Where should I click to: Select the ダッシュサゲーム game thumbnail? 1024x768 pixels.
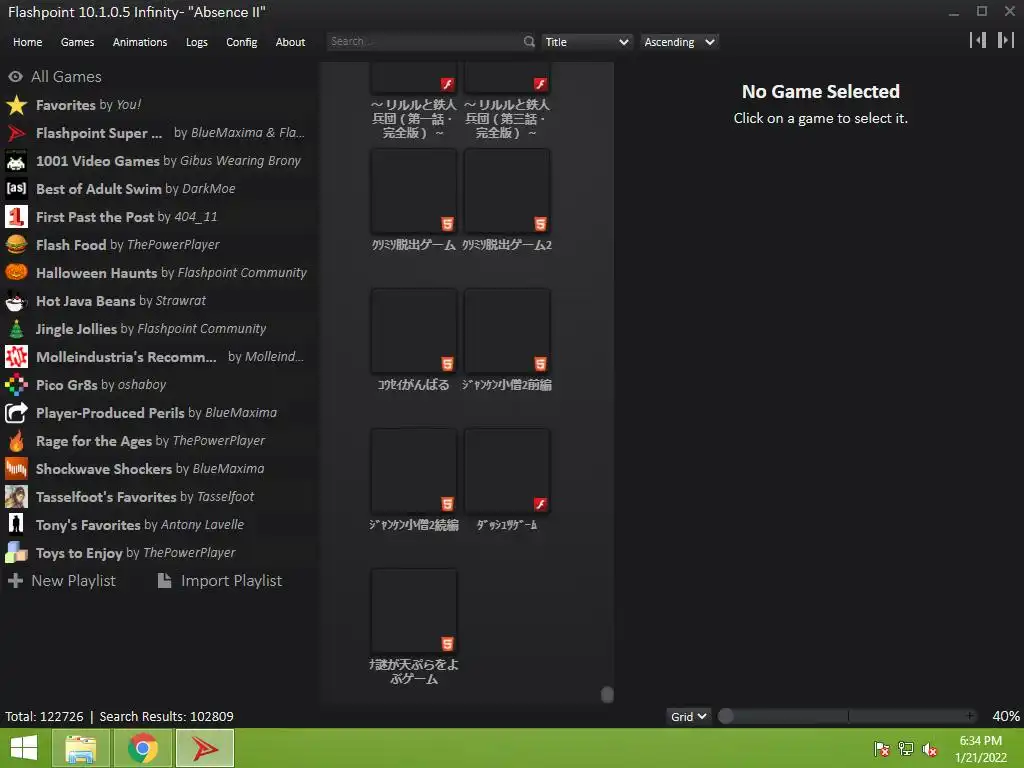[x=507, y=471]
